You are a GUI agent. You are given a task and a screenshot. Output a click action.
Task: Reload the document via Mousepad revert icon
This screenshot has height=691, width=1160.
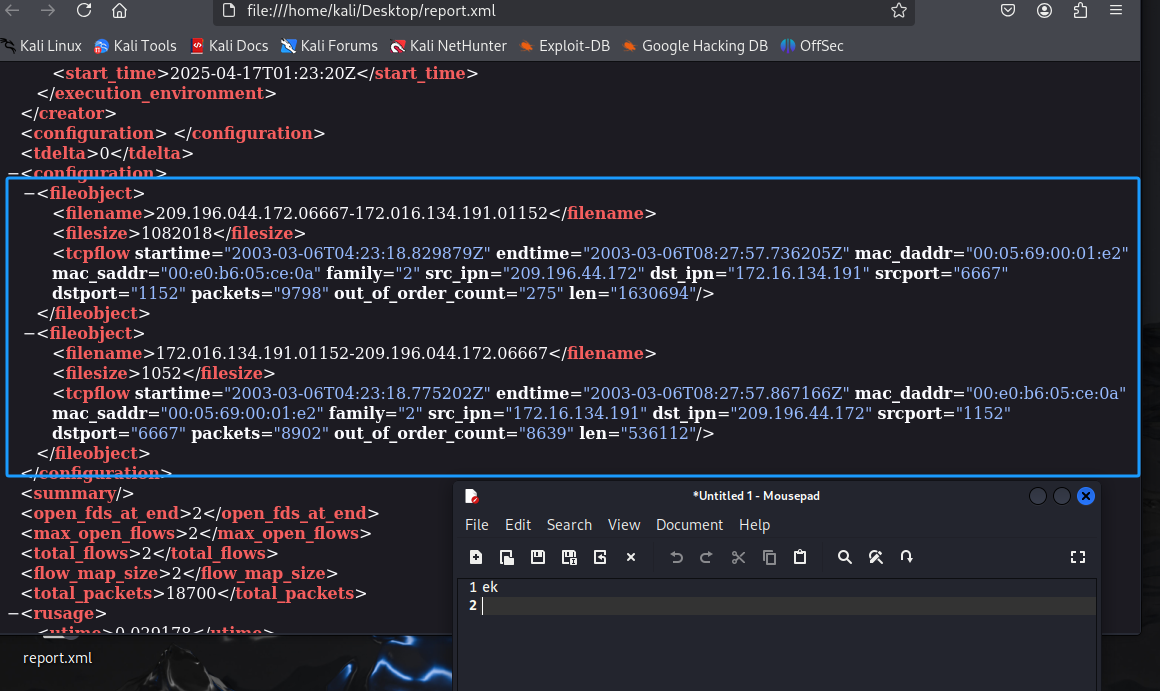coord(600,557)
